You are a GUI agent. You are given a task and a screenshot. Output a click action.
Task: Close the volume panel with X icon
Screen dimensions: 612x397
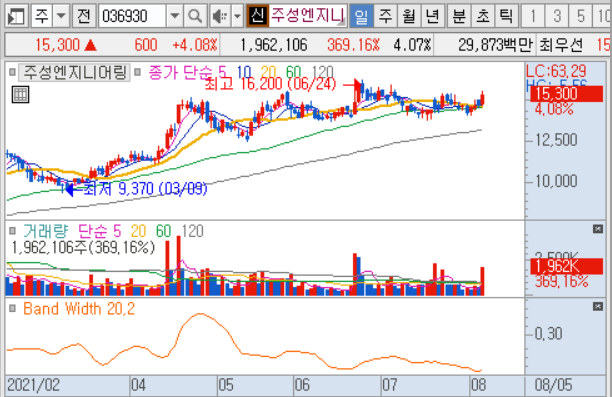tap(598, 229)
